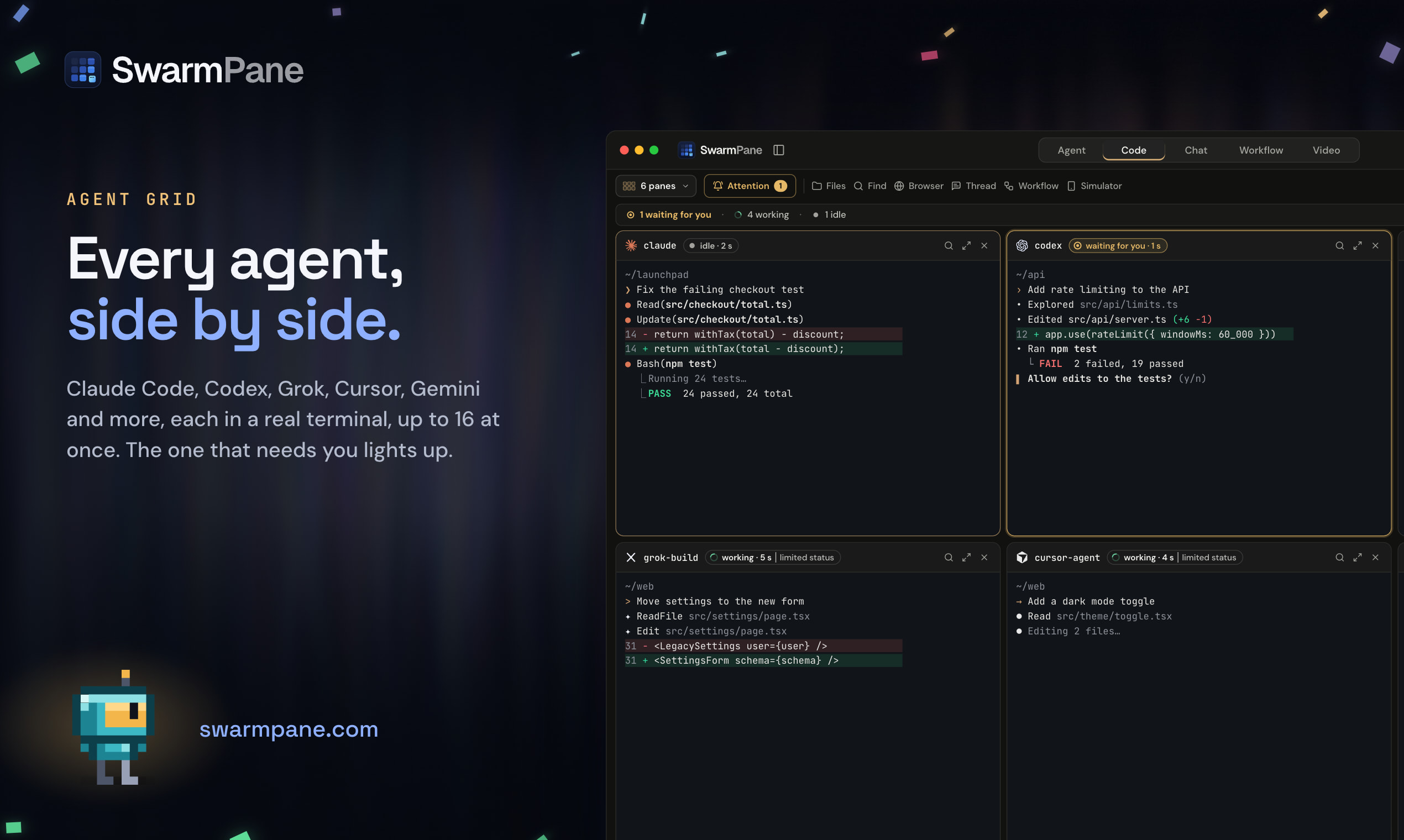Open the Video tab
The image size is (1404, 840).
click(1326, 150)
